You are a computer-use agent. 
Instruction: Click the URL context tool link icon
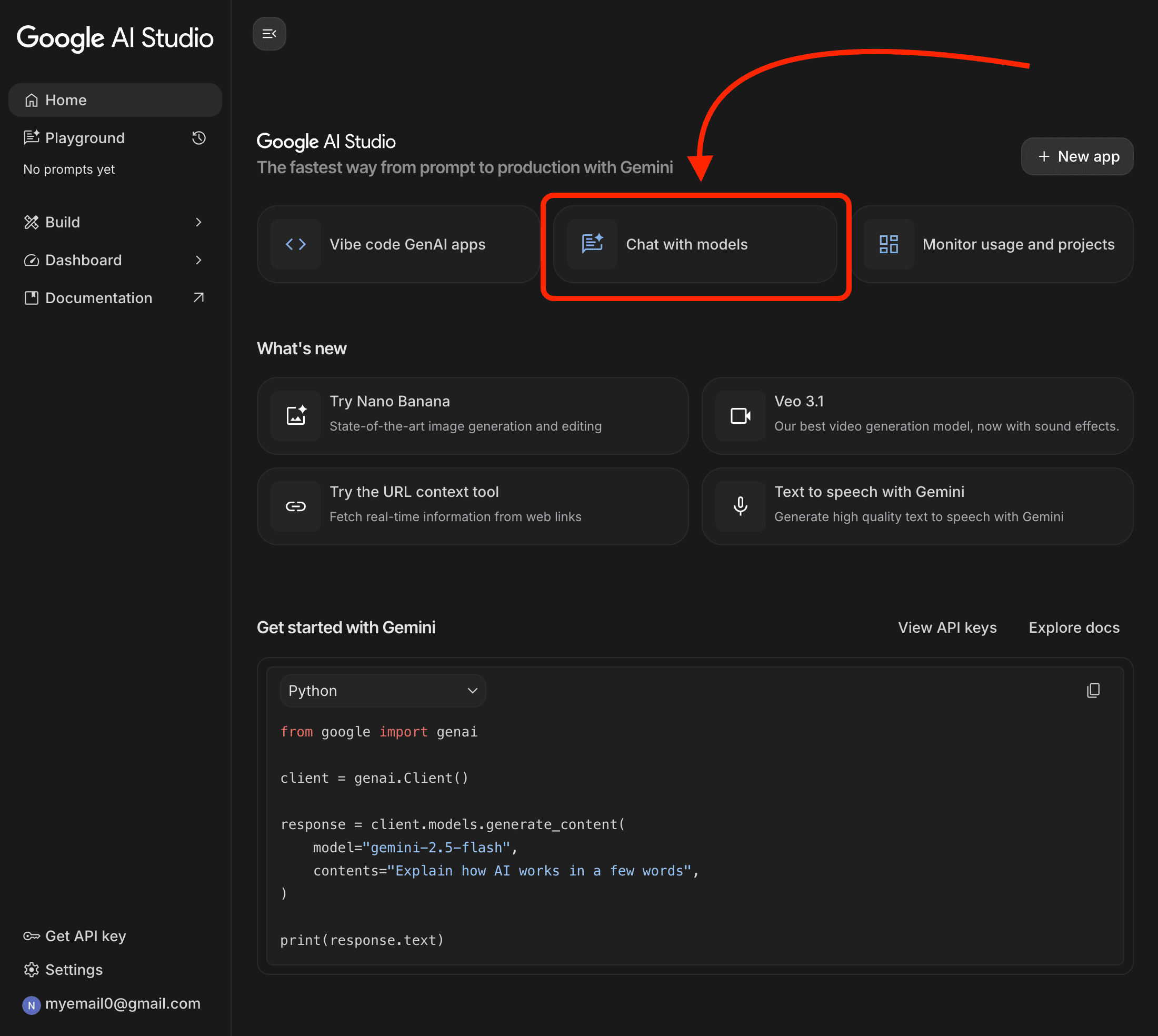click(296, 506)
